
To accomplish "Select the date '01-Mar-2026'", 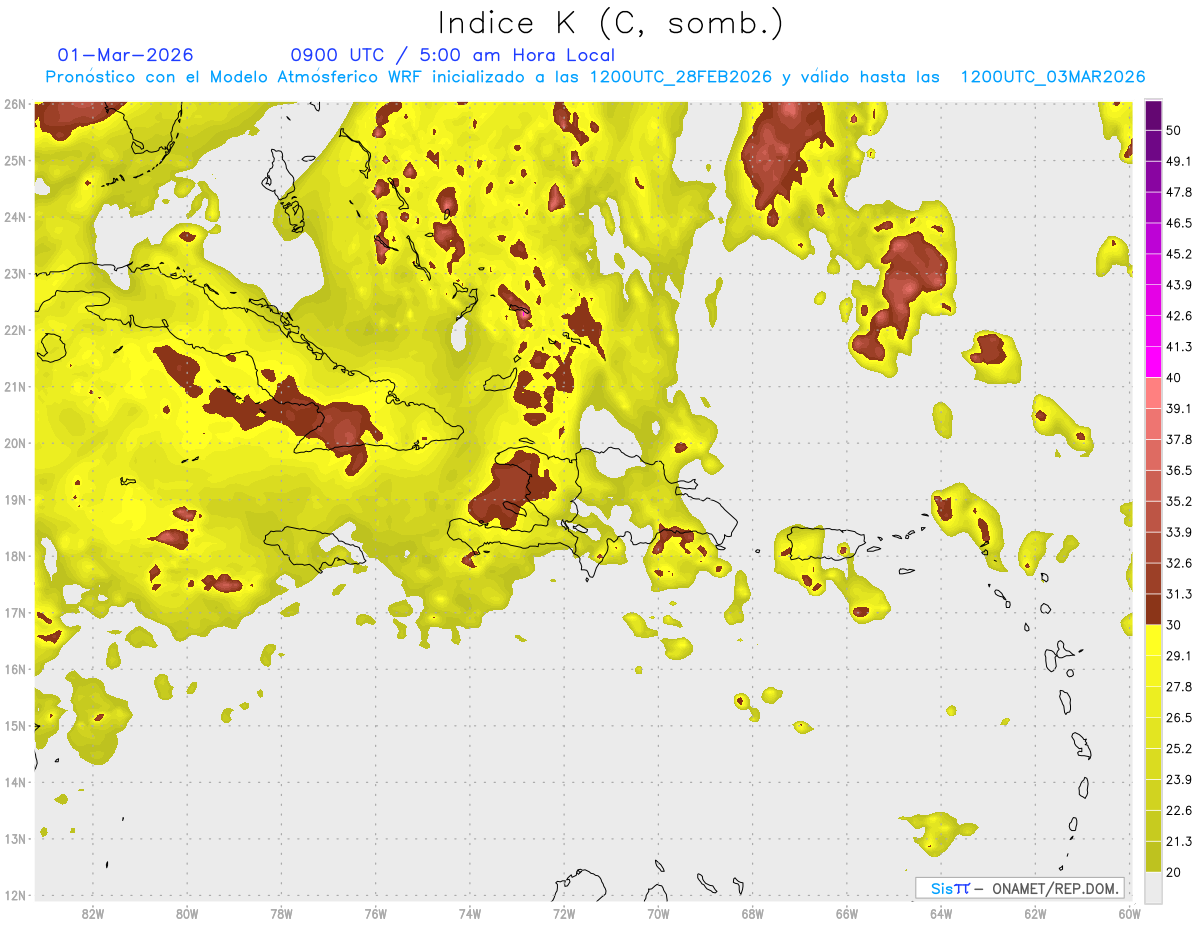I will pos(126,55).
